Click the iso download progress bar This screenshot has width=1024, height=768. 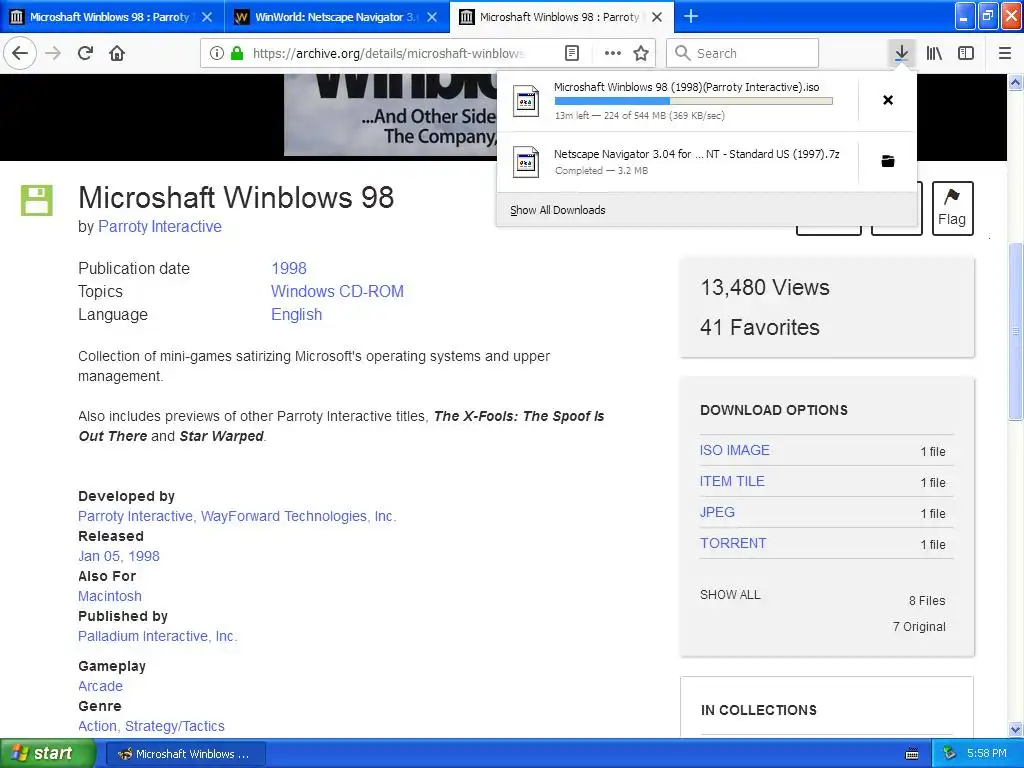(693, 101)
